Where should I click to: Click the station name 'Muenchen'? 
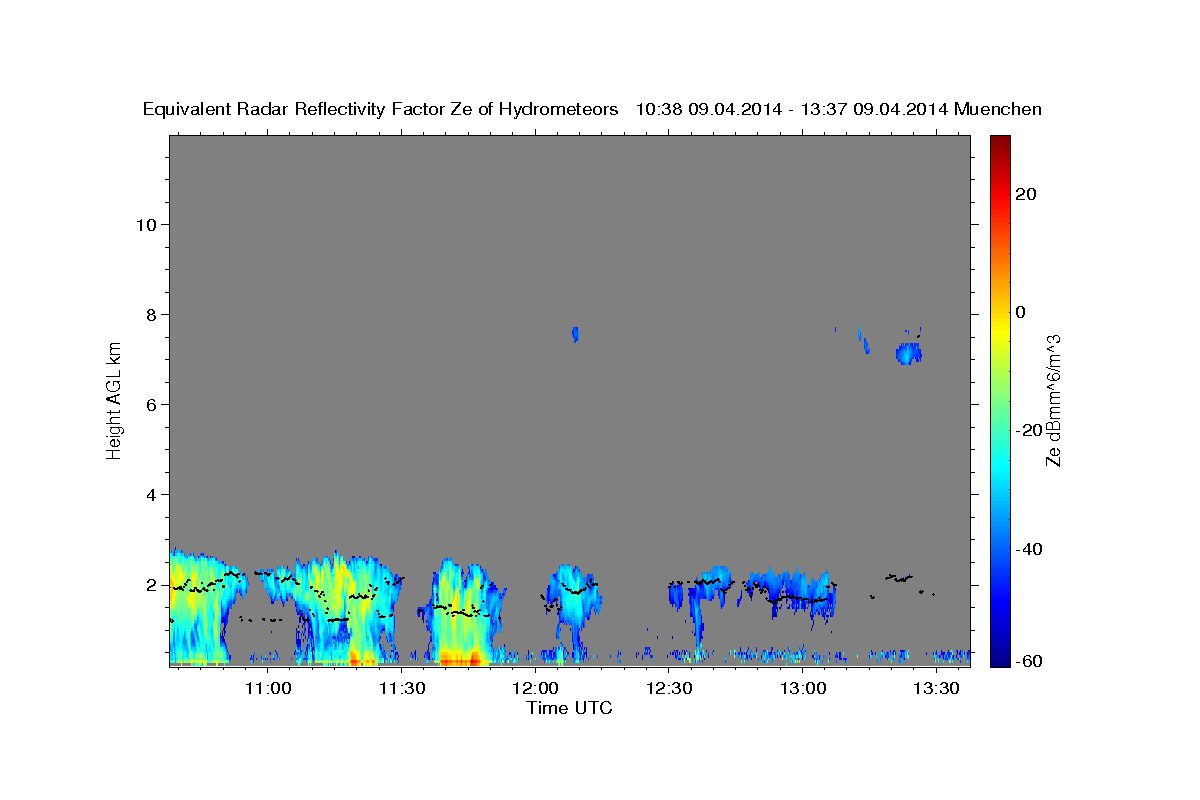pyautogui.click(x=999, y=110)
